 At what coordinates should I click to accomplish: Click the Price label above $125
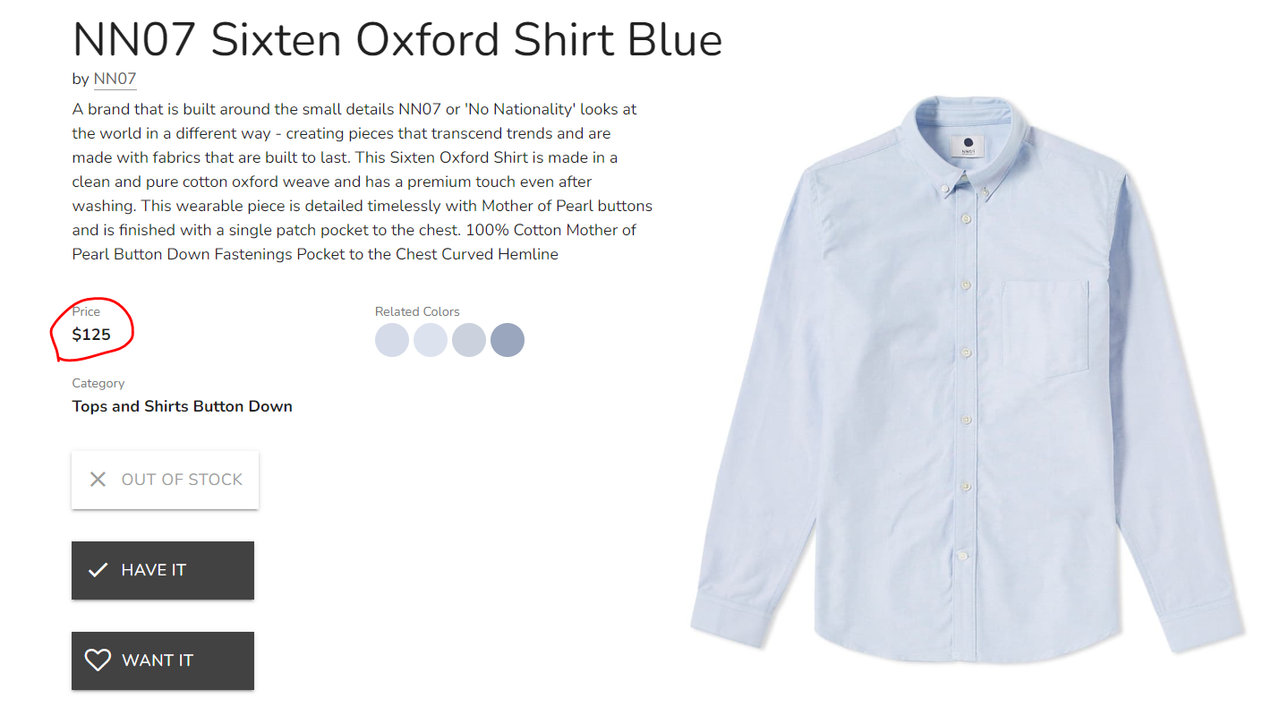86,311
